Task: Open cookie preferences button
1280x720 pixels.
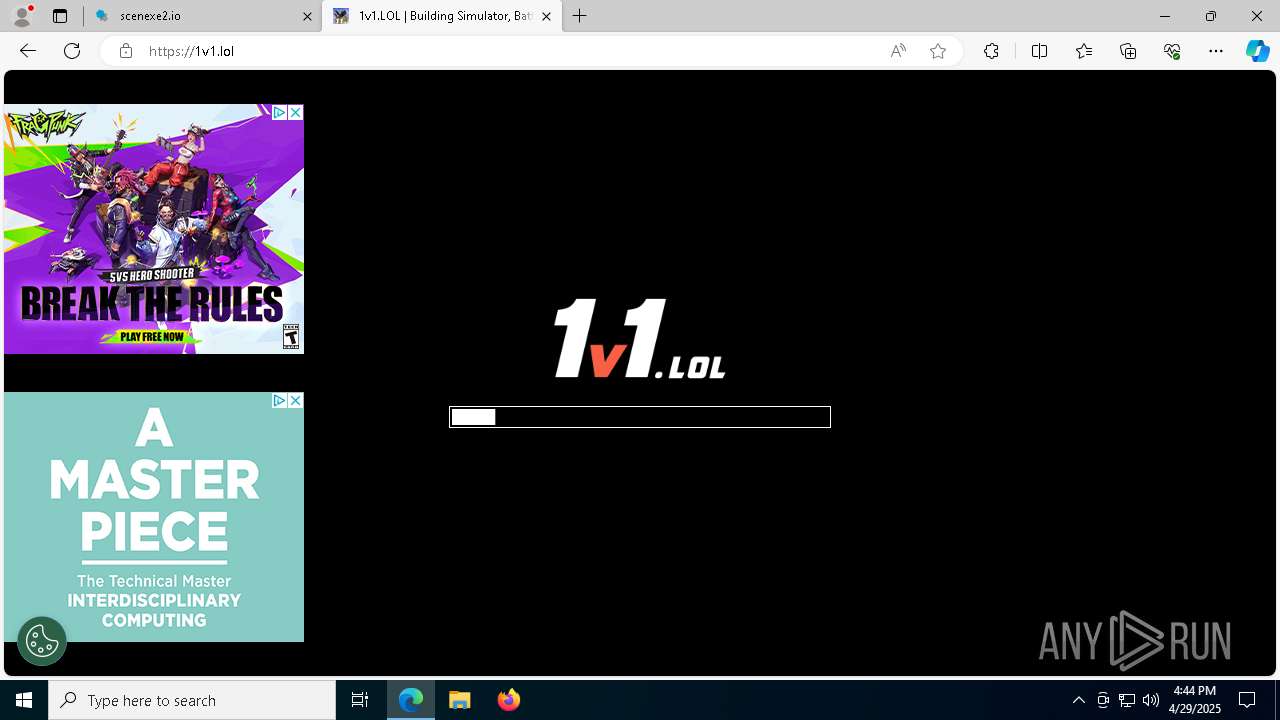Action: coord(42,641)
